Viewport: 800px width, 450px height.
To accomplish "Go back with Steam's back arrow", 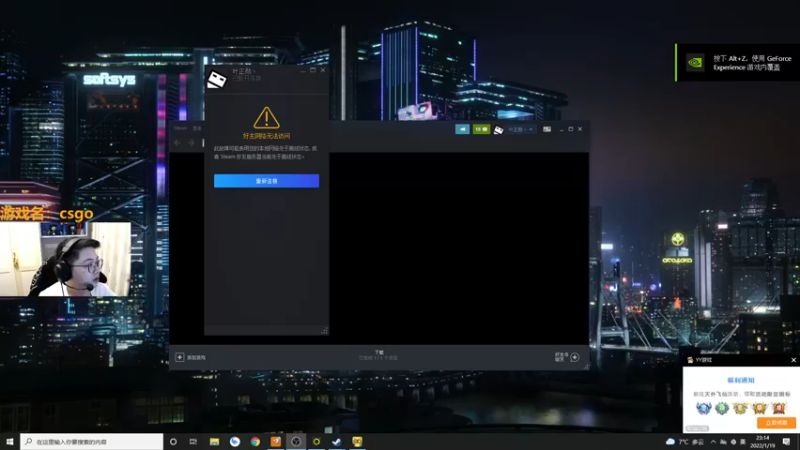I will pyautogui.click(x=177, y=143).
